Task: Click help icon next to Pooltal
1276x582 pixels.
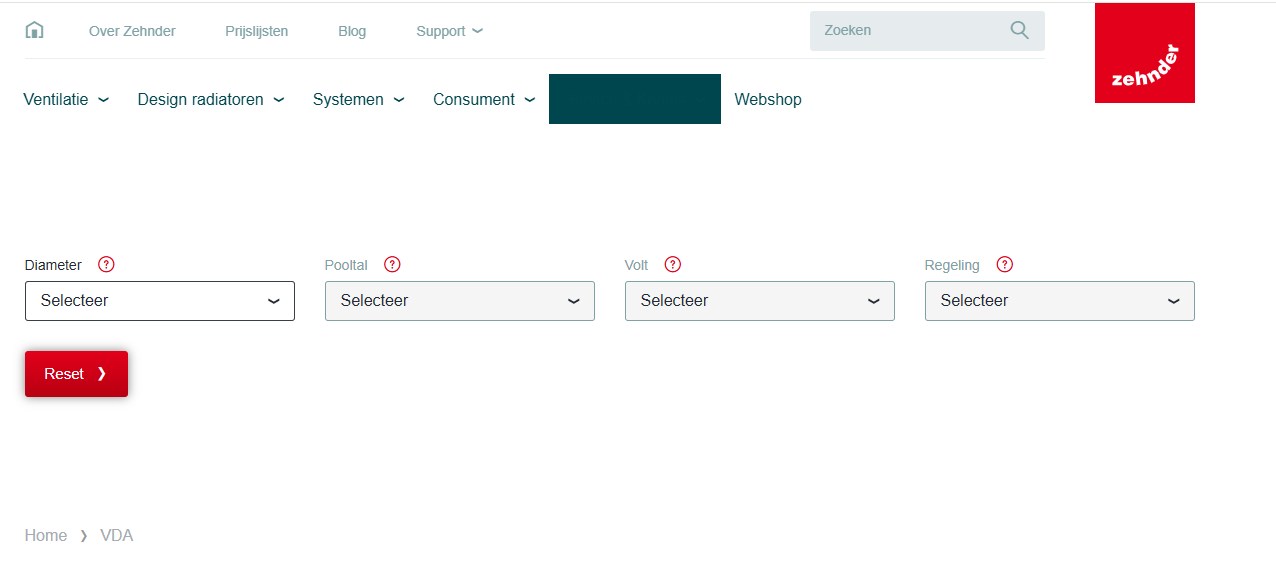Action: click(392, 265)
